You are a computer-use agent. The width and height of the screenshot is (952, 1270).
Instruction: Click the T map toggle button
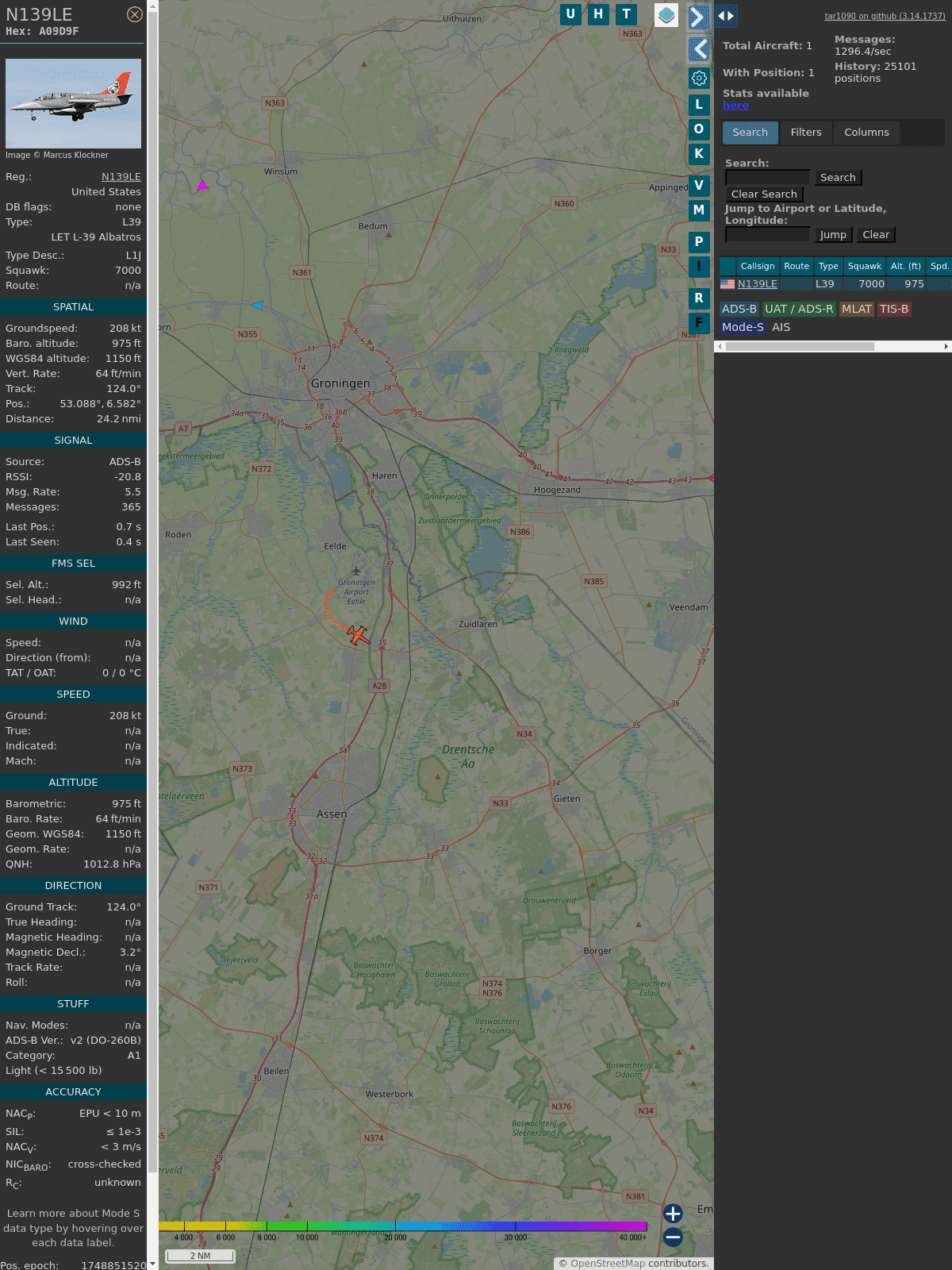[x=627, y=14]
